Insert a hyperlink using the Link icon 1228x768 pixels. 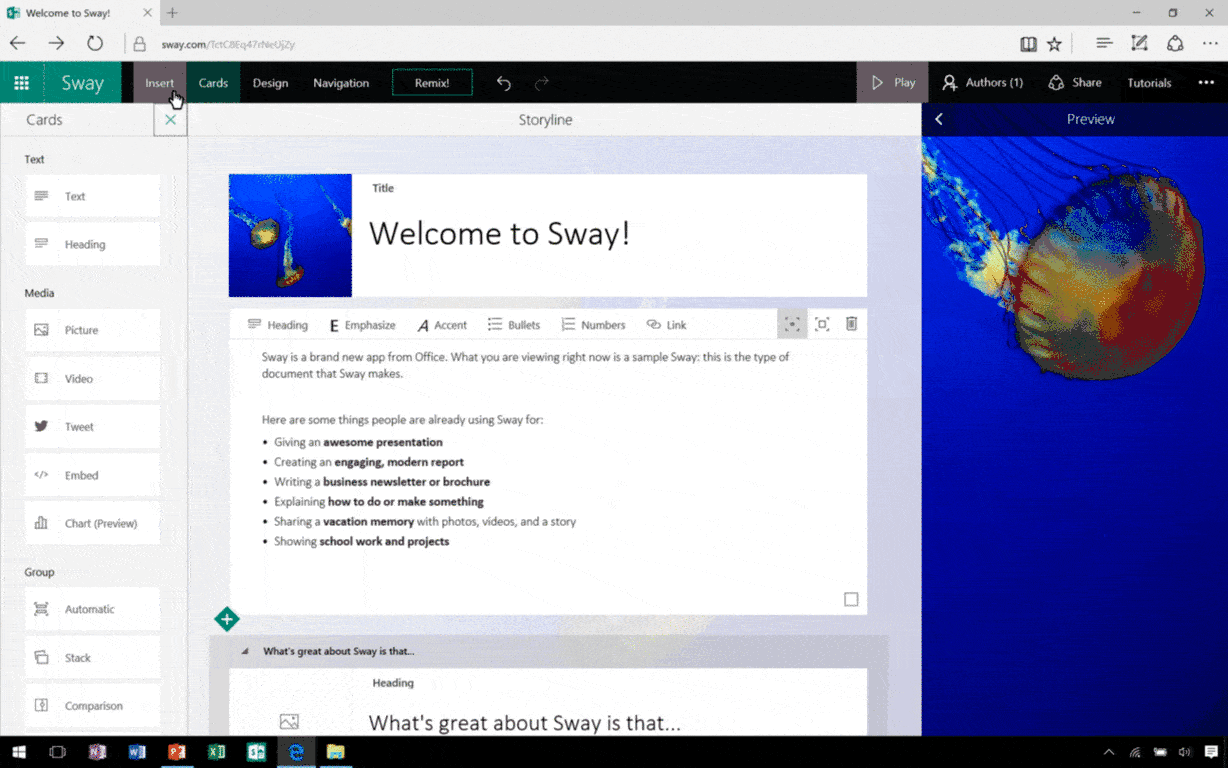666,324
